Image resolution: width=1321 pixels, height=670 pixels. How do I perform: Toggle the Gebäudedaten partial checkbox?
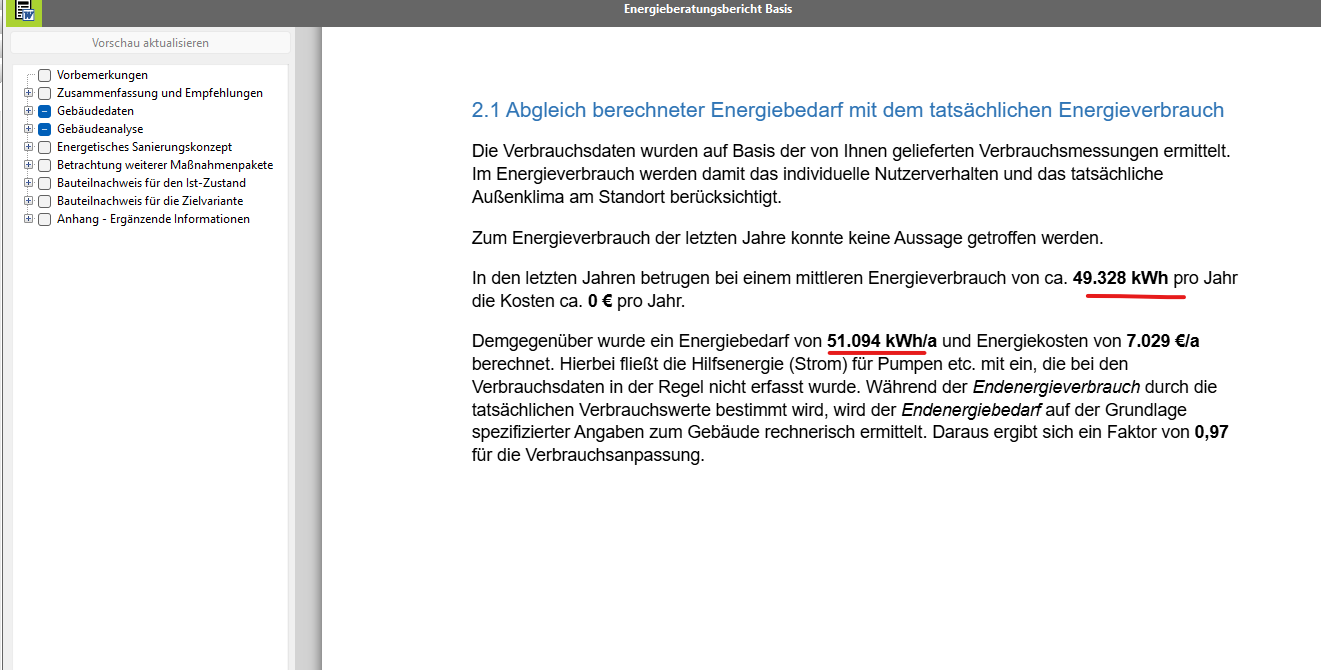(44, 111)
